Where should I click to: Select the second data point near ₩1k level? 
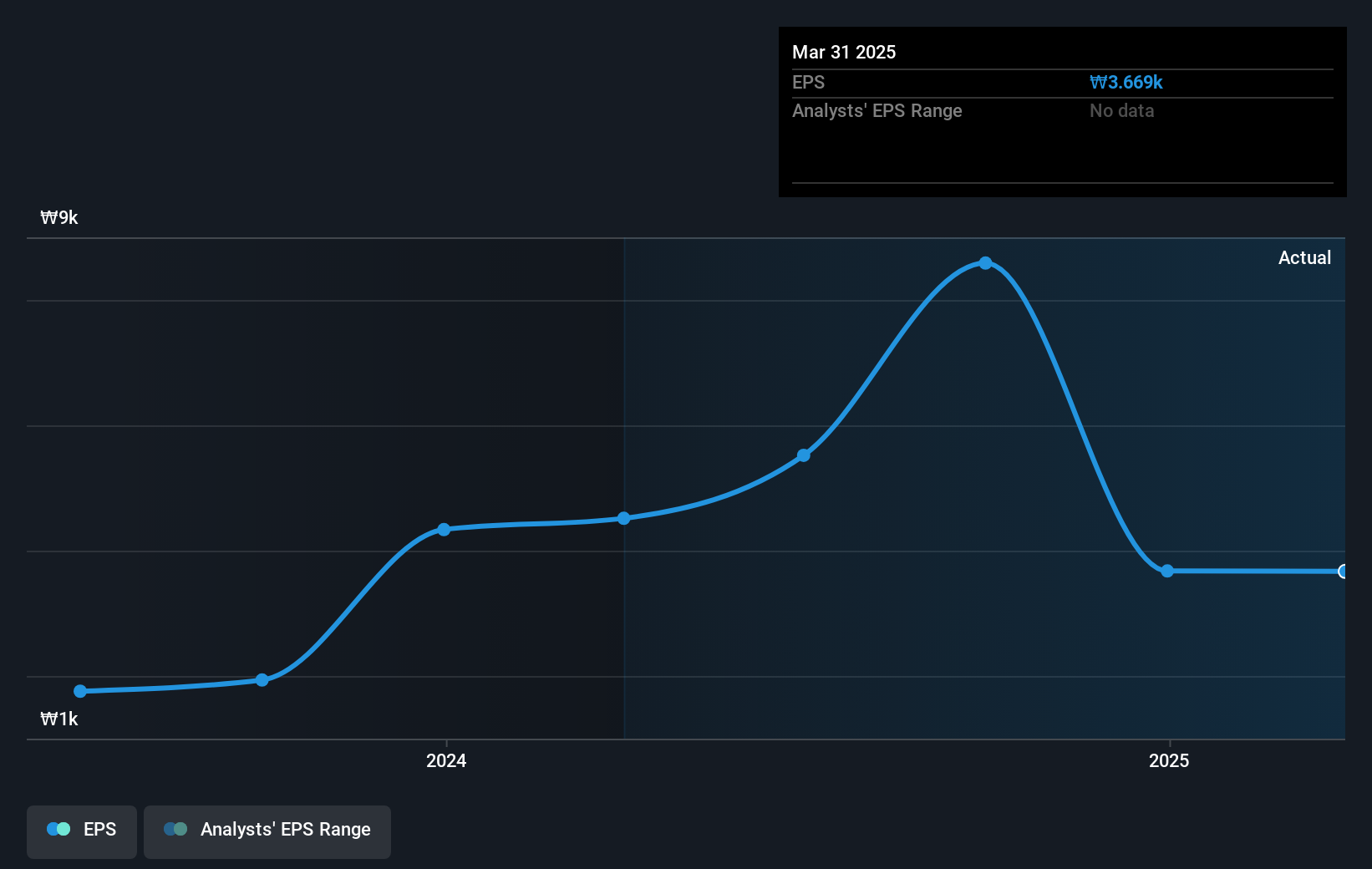tap(262, 680)
